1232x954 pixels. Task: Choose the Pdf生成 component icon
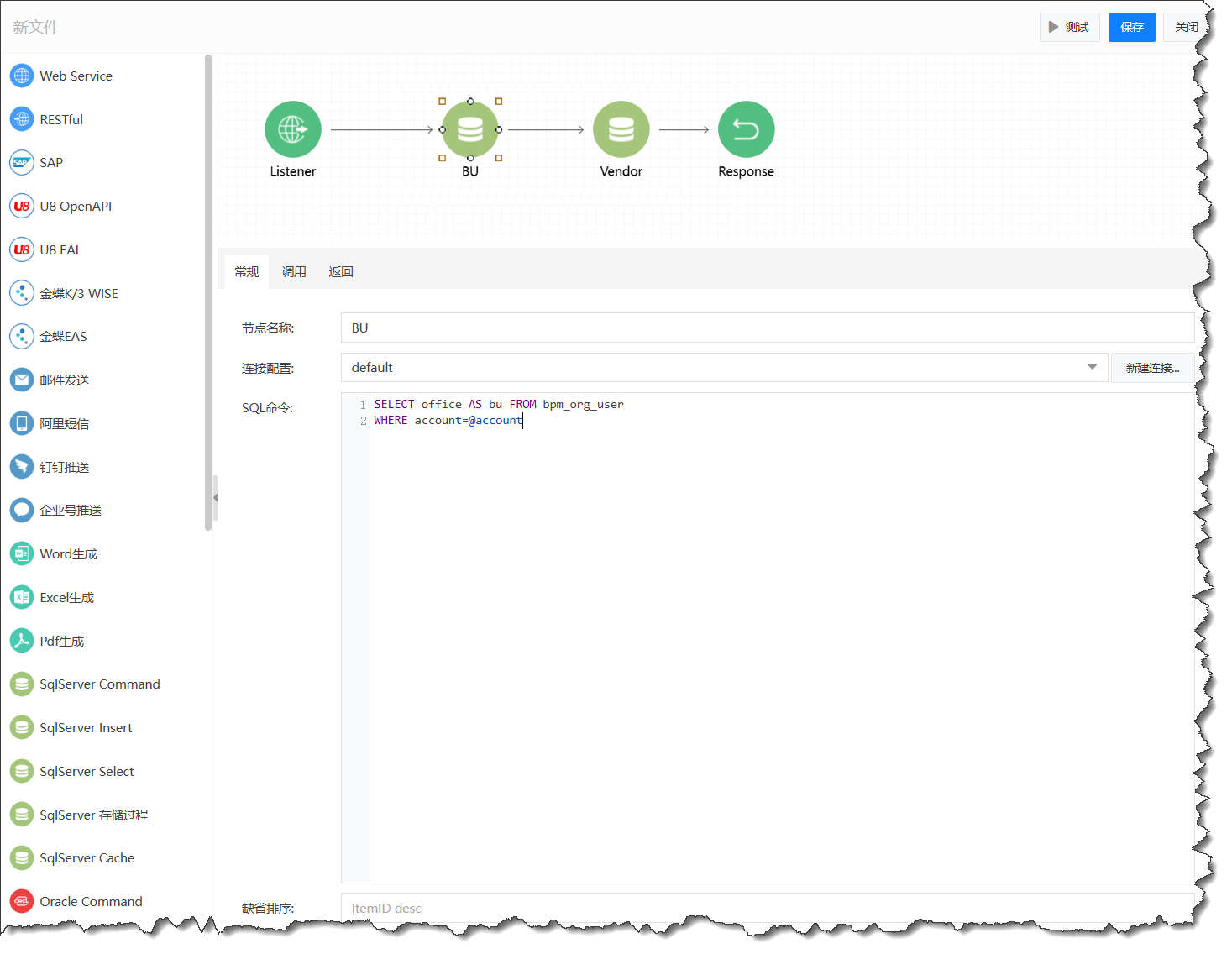click(x=22, y=641)
